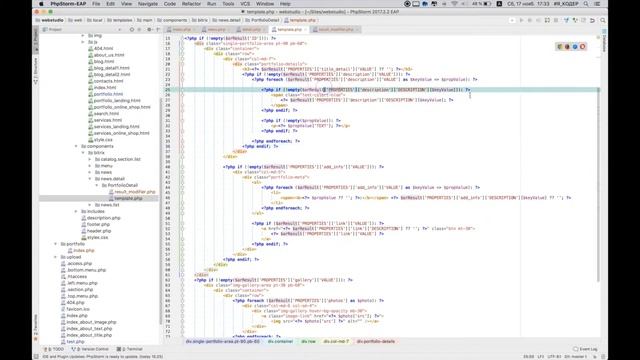This screenshot has height=360, width=640.
Task: Click the UTF-8 encoding indicator in status bar
Action: pos(553,357)
